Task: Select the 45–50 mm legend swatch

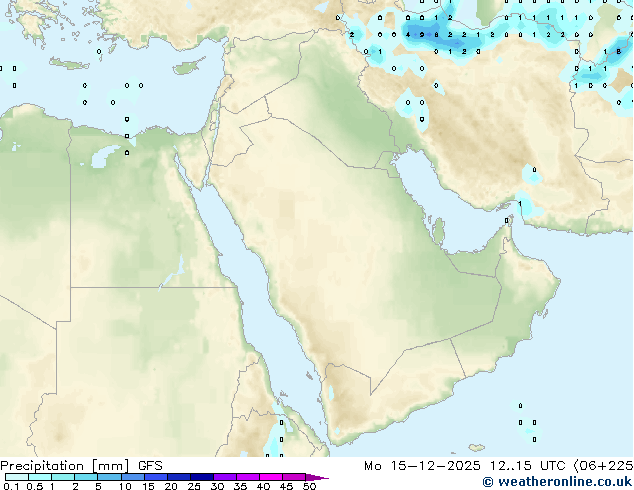Action: [294, 477]
